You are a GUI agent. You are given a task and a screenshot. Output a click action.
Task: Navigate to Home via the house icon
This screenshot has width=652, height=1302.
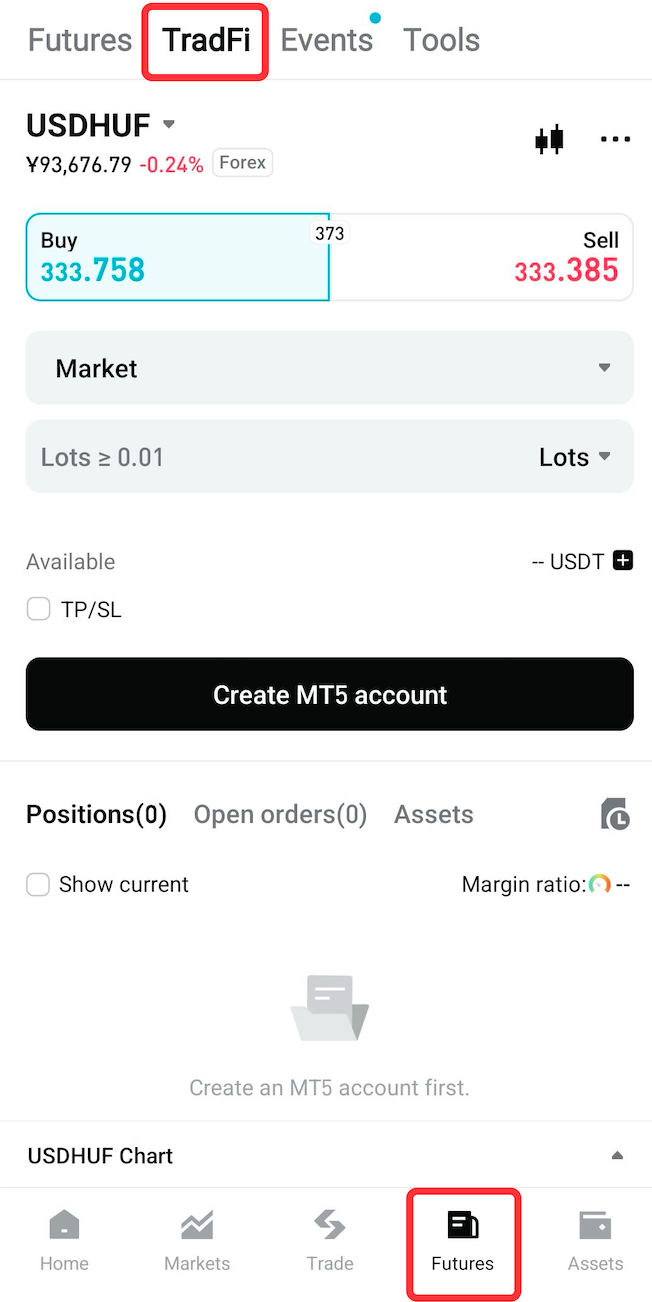point(64,1240)
